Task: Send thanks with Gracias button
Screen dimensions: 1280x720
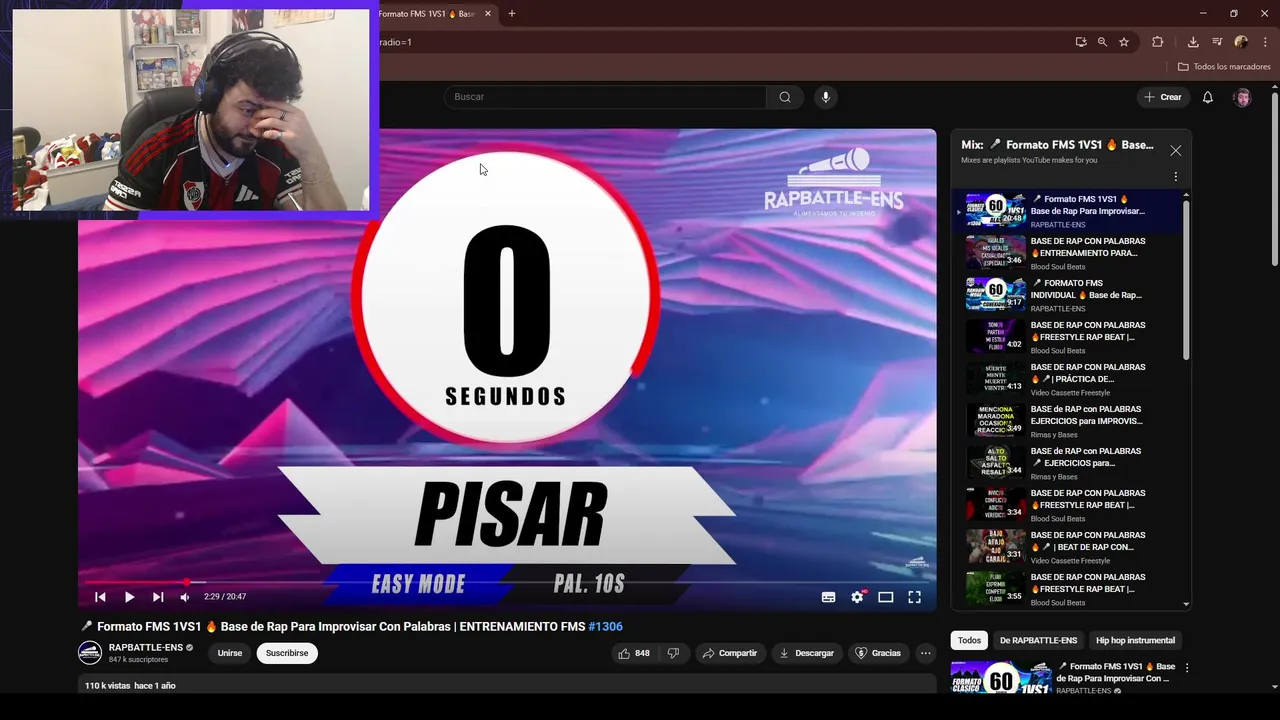Action: coord(878,653)
